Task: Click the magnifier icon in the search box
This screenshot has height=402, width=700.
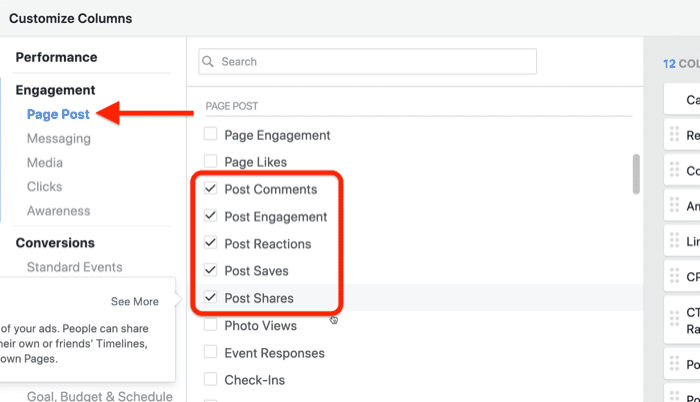Action: [209, 62]
